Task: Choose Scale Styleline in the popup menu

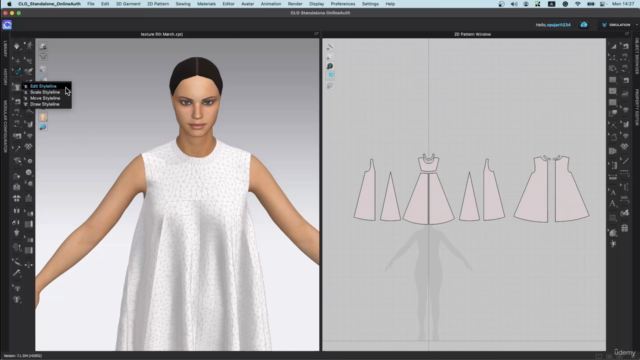Action: pyautogui.click(x=46, y=92)
